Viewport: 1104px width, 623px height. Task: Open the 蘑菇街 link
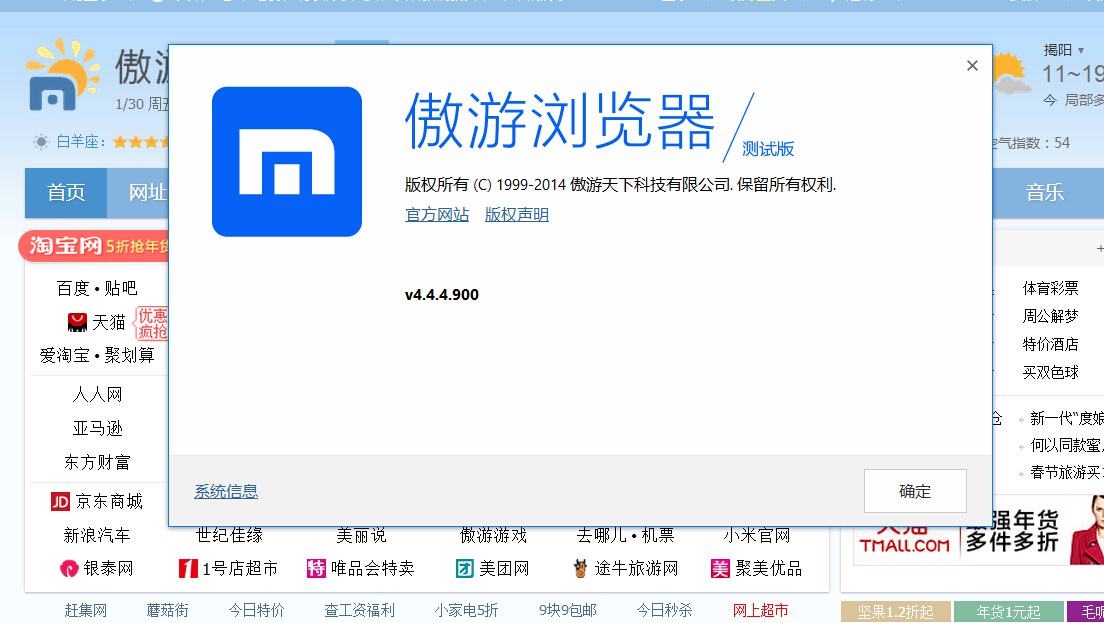point(167,610)
